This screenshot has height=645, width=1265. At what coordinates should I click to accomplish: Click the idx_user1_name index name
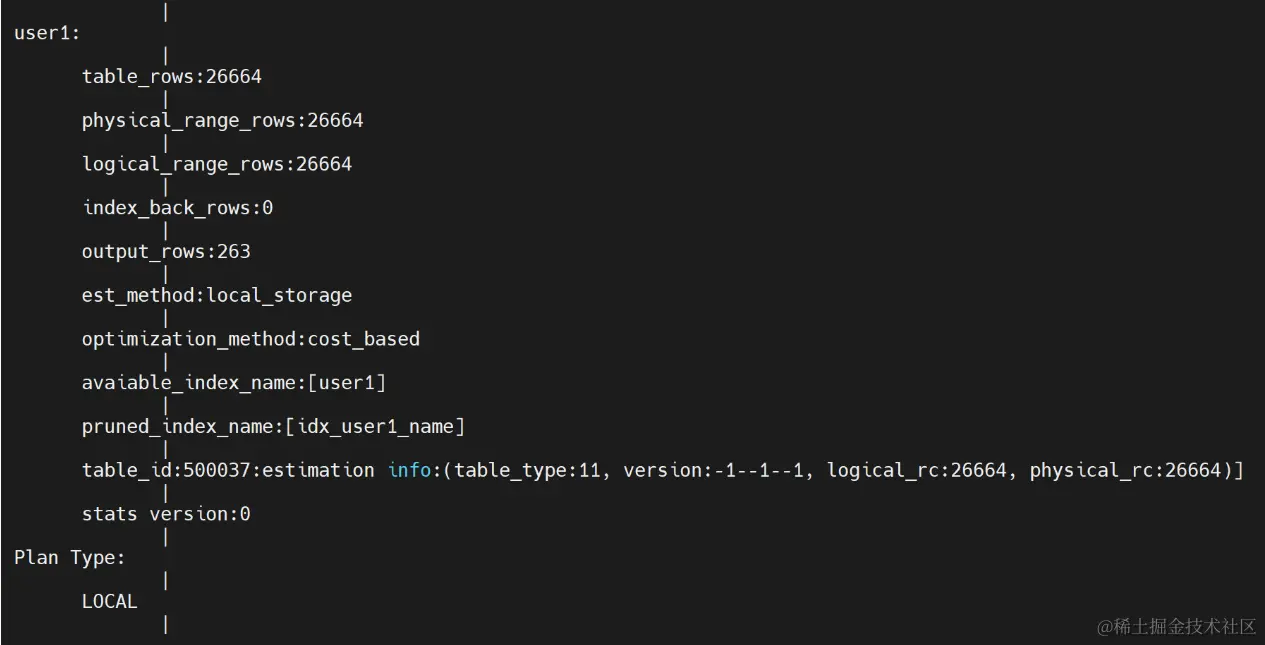(375, 427)
